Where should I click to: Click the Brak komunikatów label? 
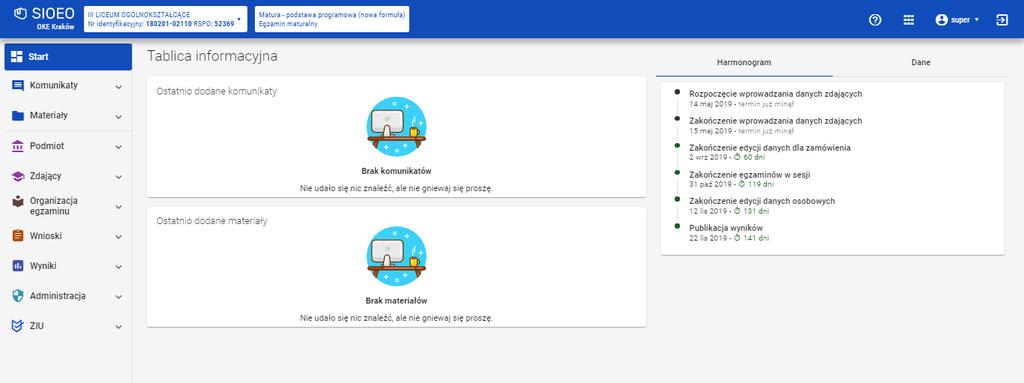pyautogui.click(x=396, y=171)
